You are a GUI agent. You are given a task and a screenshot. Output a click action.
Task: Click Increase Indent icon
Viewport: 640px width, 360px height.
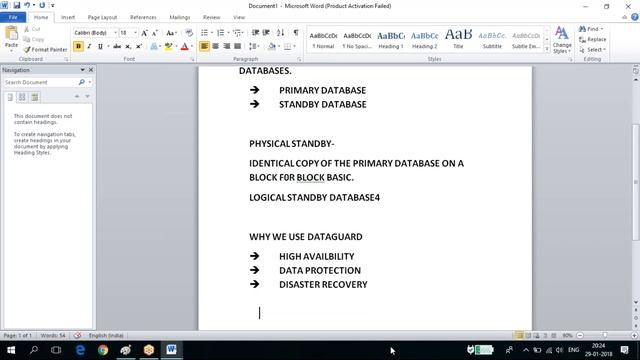tap(266, 33)
